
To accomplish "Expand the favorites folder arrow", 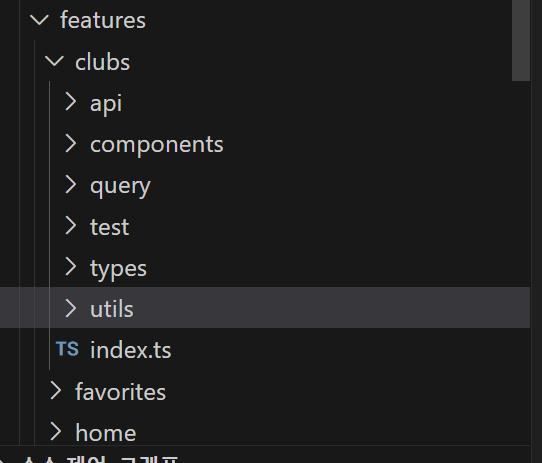I will (x=56, y=391).
